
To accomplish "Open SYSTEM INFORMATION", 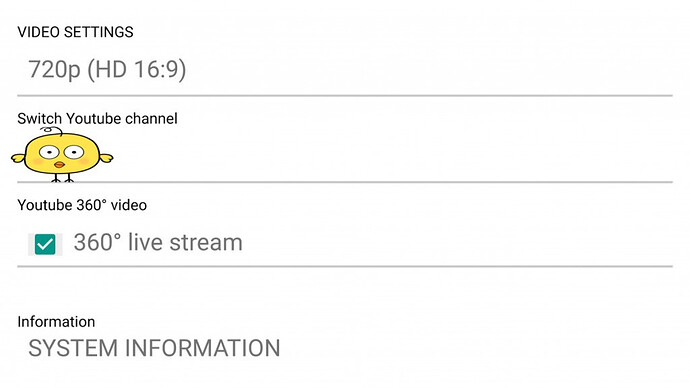I will (154, 348).
